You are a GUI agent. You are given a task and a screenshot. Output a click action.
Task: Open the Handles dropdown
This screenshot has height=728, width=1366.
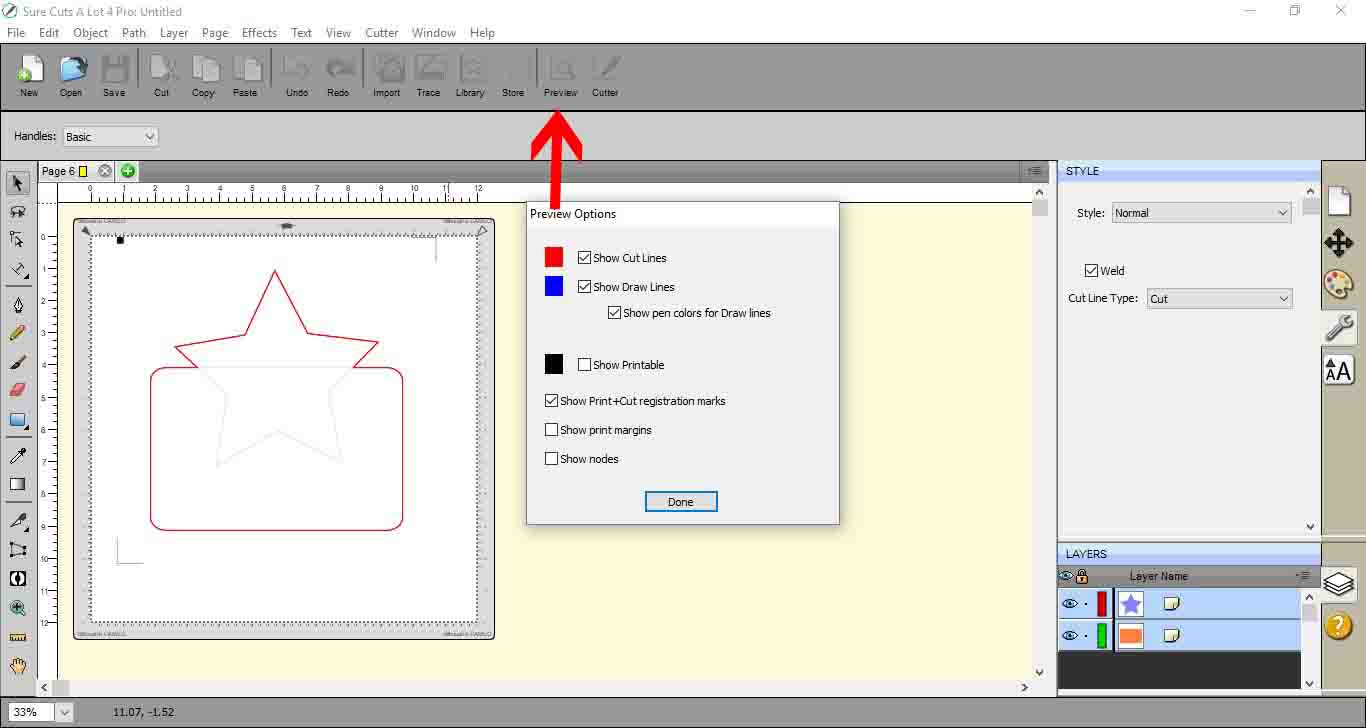[111, 137]
